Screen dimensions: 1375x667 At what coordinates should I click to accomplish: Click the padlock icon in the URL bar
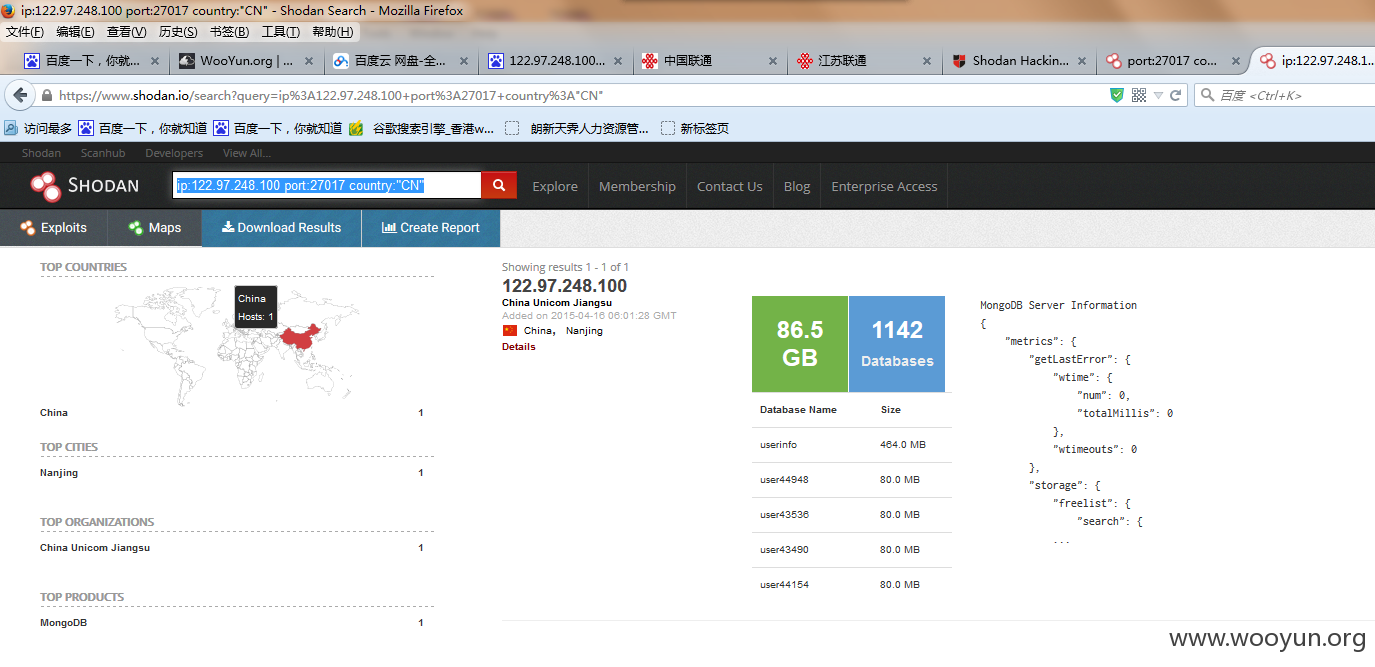[46, 96]
